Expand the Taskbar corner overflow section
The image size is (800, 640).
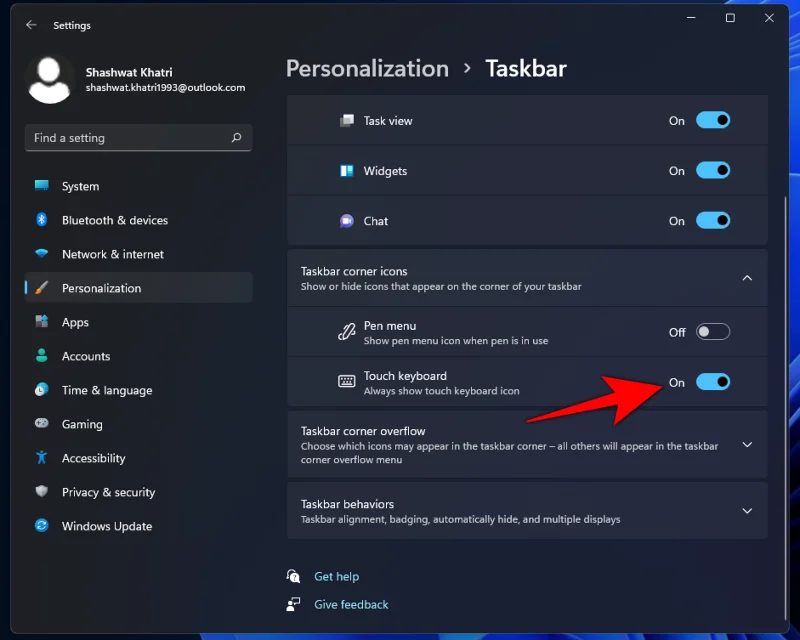747,445
